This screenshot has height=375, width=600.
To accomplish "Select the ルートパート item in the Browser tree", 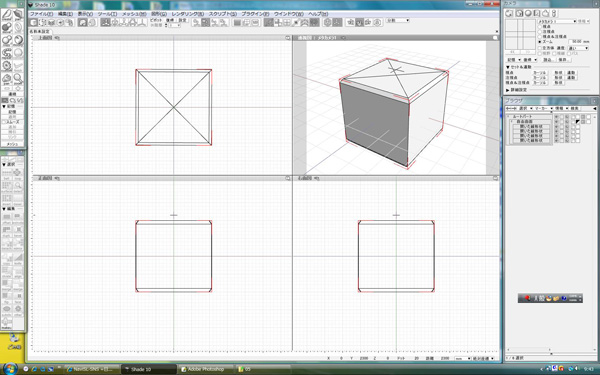I will 523,116.
